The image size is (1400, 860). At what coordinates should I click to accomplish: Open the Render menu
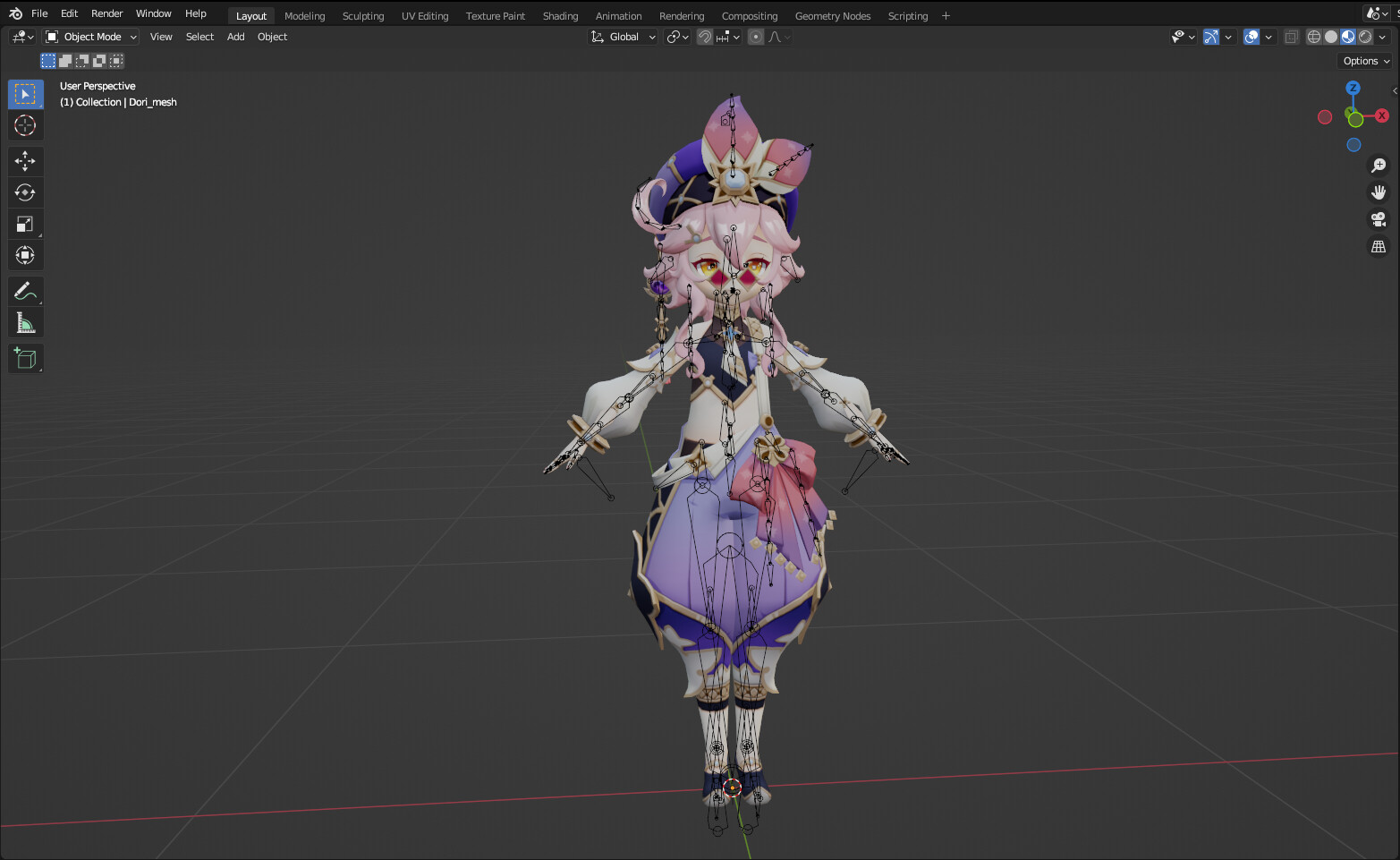tap(106, 13)
